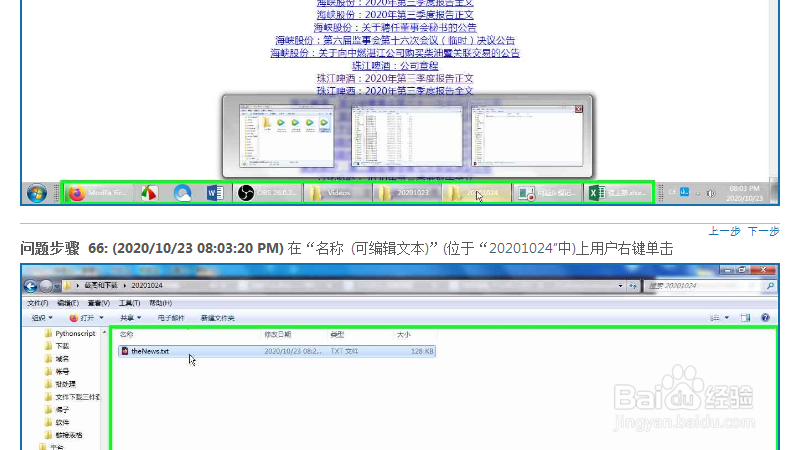Open the 帮助(H) menu
Image resolution: width=800 pixels, height=450 pixels.
160,303
